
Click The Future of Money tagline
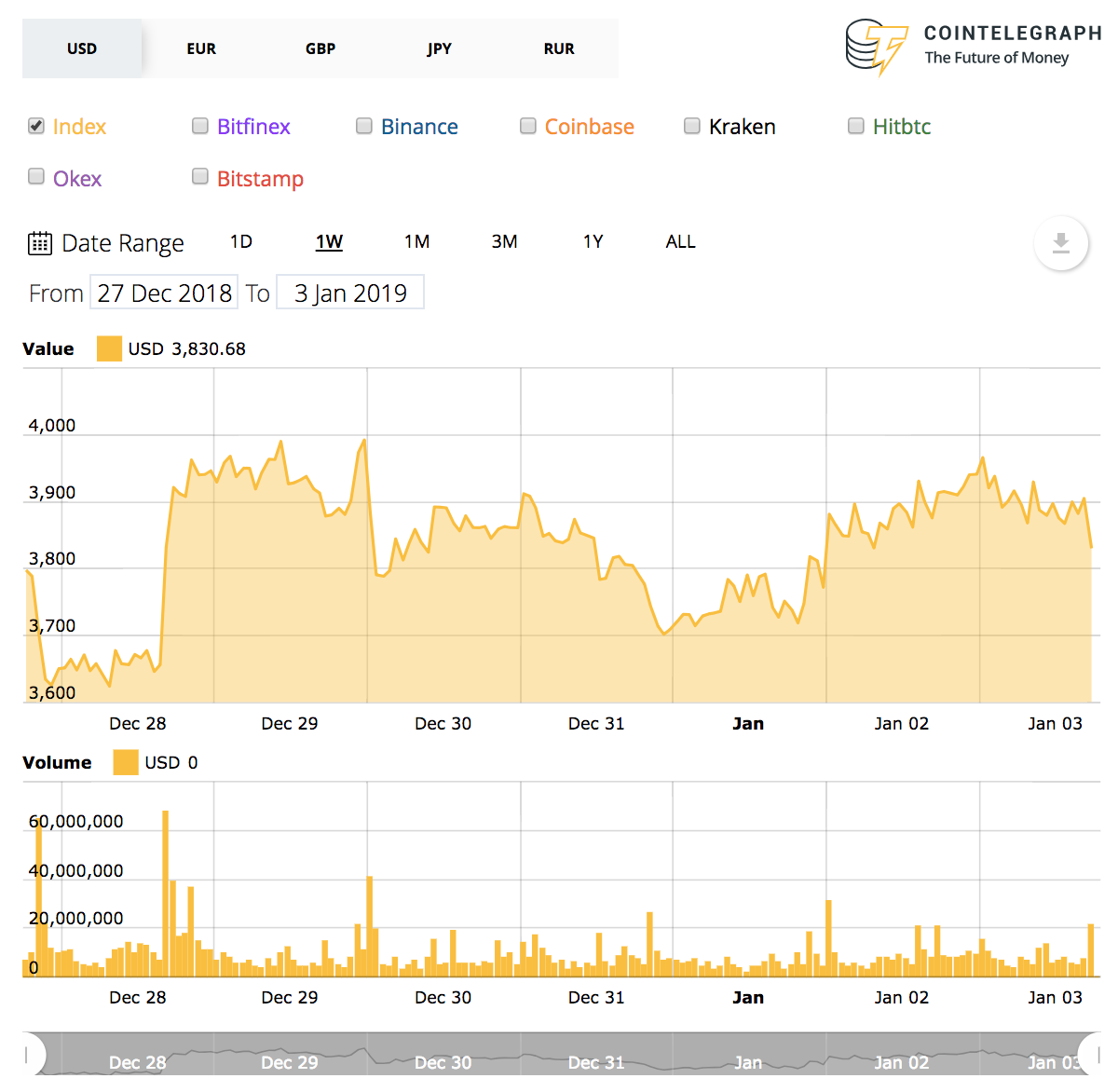(996, 58)
